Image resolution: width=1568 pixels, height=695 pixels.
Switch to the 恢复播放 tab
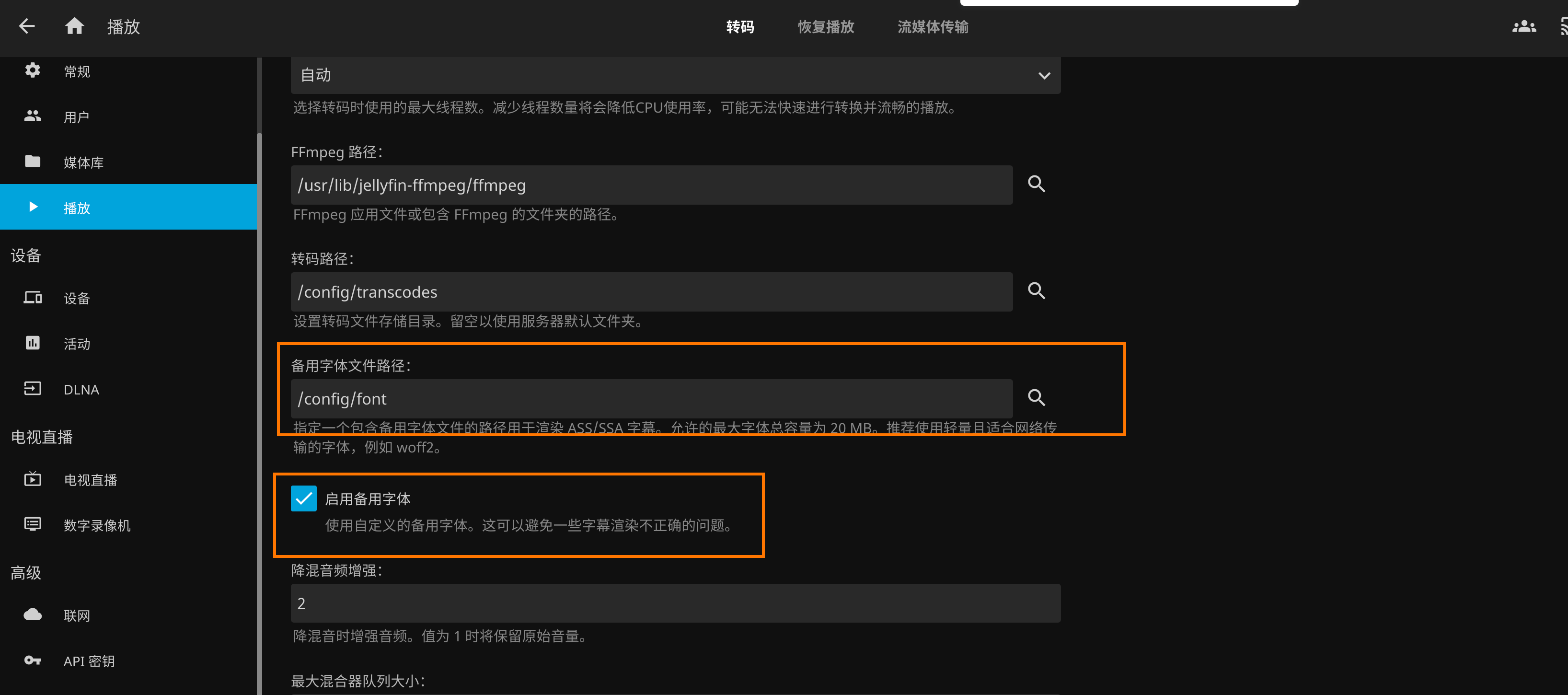825,27
